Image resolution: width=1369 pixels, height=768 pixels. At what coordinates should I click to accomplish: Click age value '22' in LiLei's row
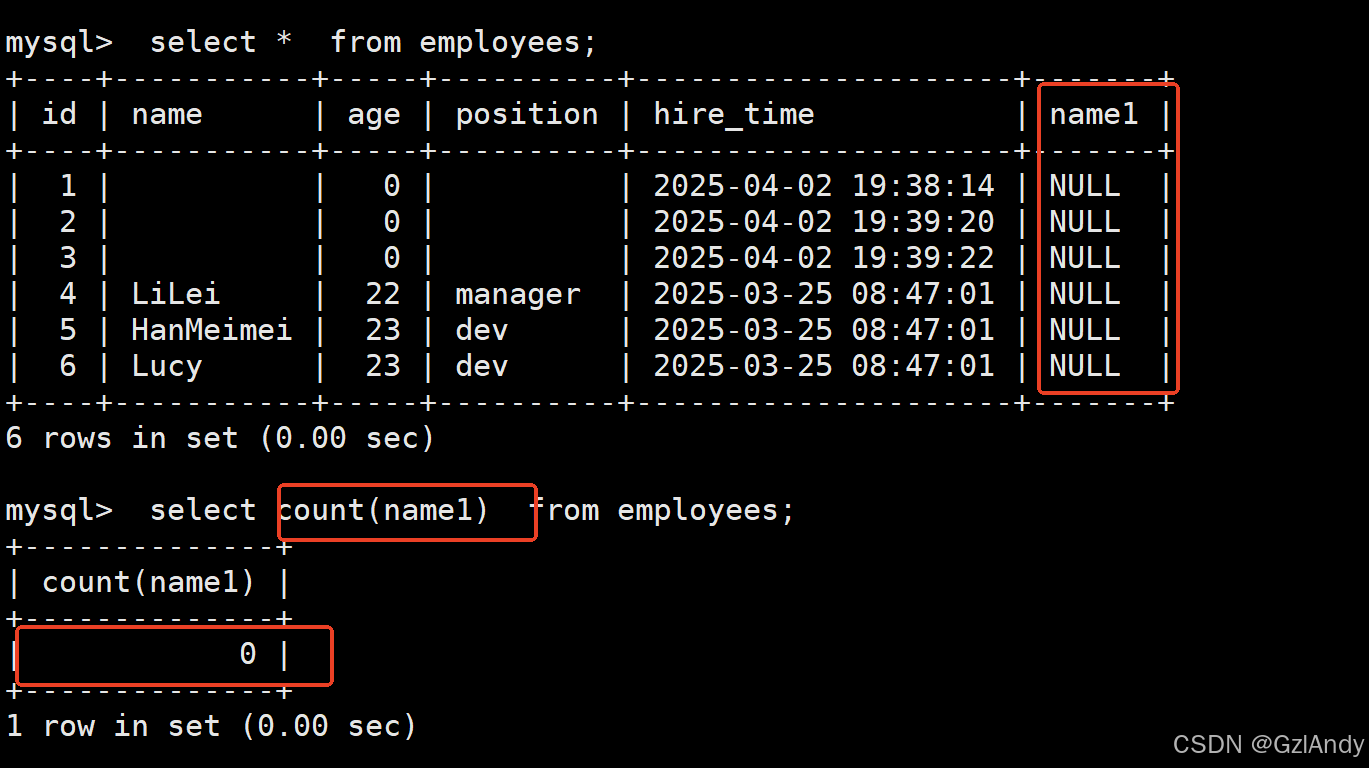click(383, 294)
